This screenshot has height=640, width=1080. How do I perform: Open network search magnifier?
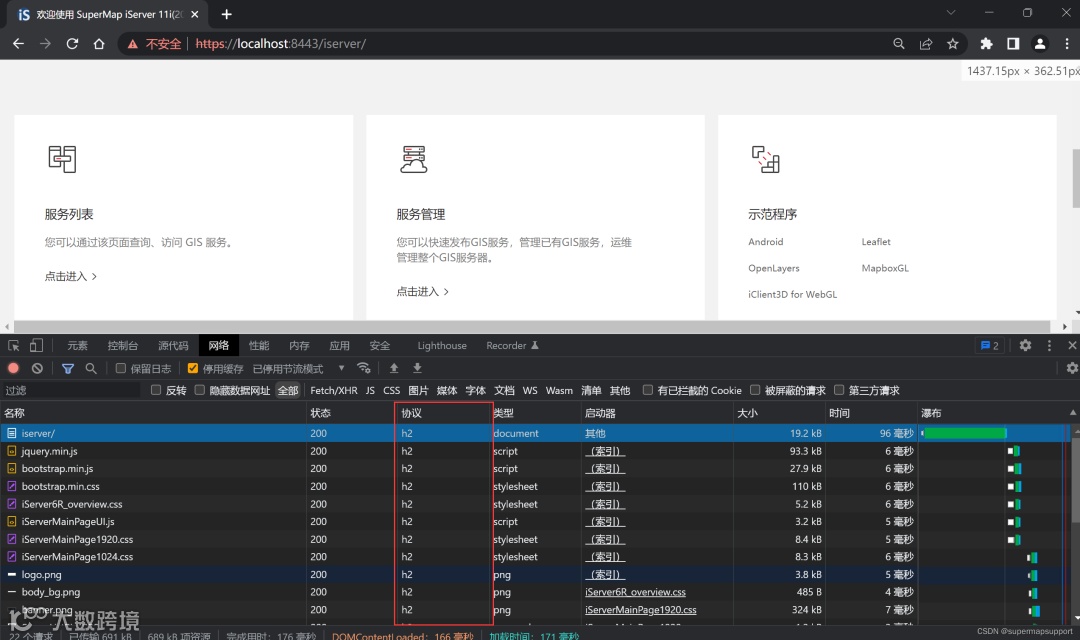point(91,369)
